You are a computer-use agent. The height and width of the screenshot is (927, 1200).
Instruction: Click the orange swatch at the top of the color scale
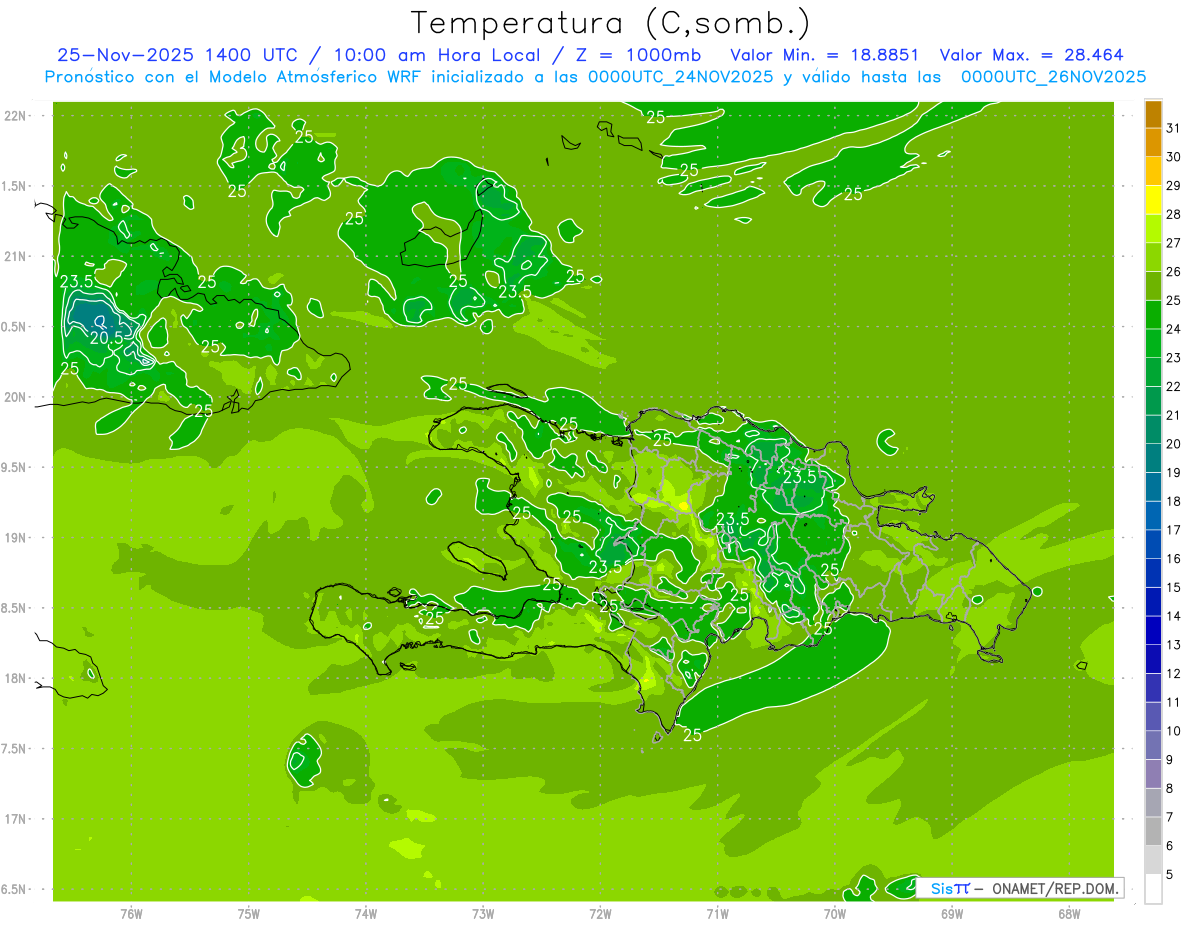1153,114
